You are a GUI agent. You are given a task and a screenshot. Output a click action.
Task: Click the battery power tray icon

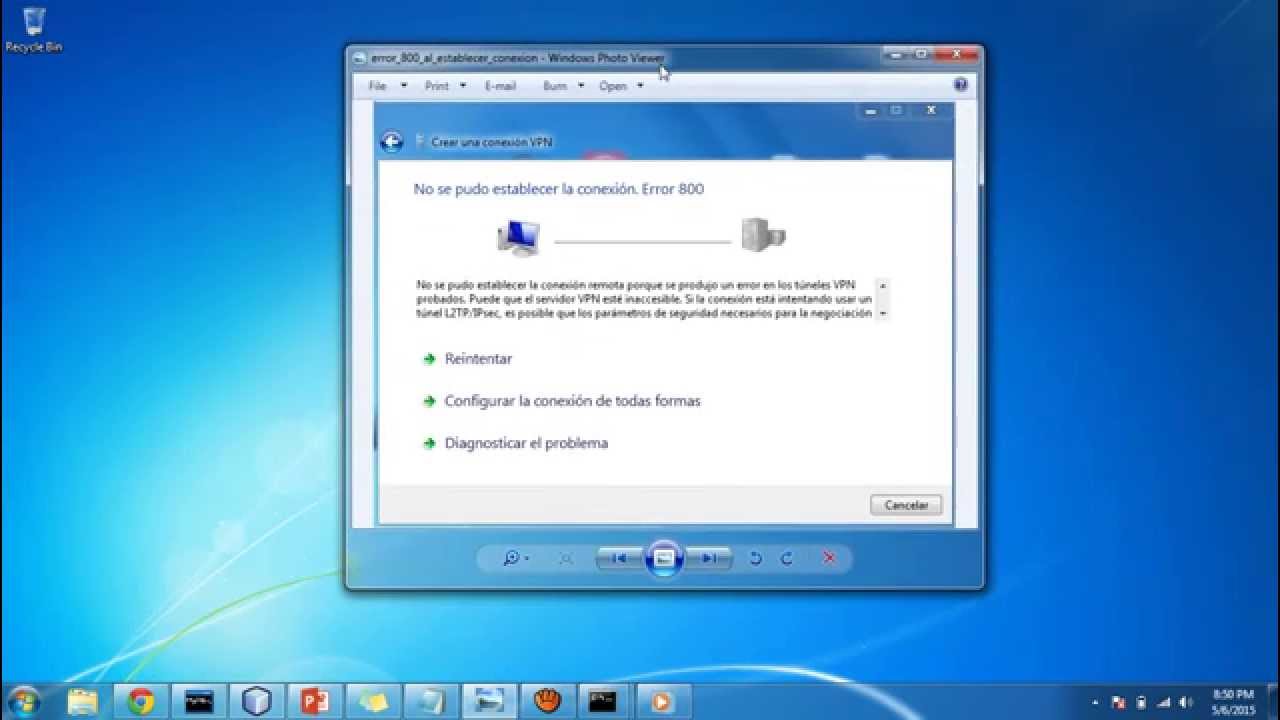pos(1141,702)
